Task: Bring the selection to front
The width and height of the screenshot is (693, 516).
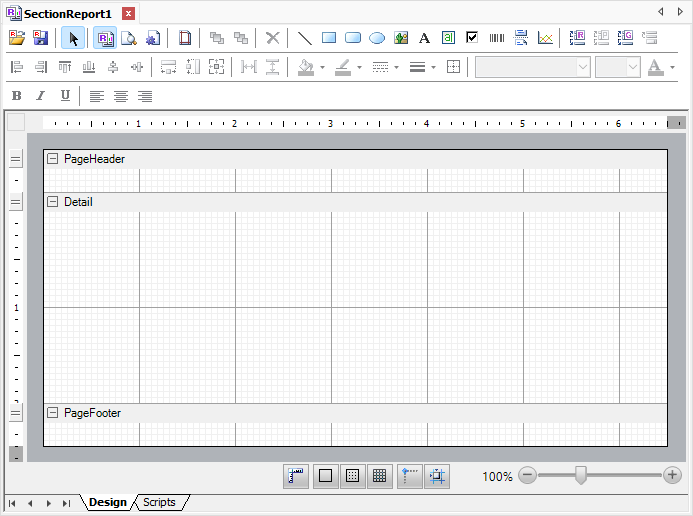Action: [217, 38]
